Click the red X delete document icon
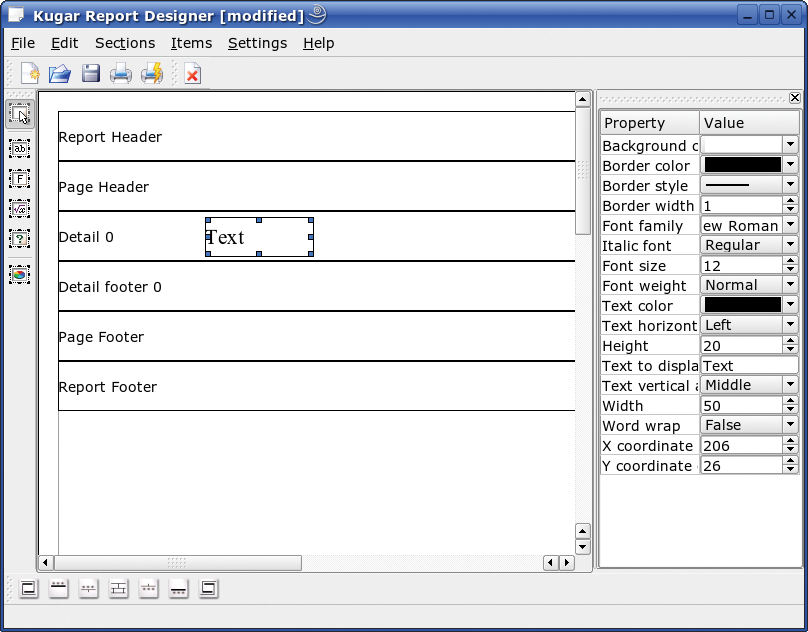This screenshot has height=632, width=808. tap(192, 73)
